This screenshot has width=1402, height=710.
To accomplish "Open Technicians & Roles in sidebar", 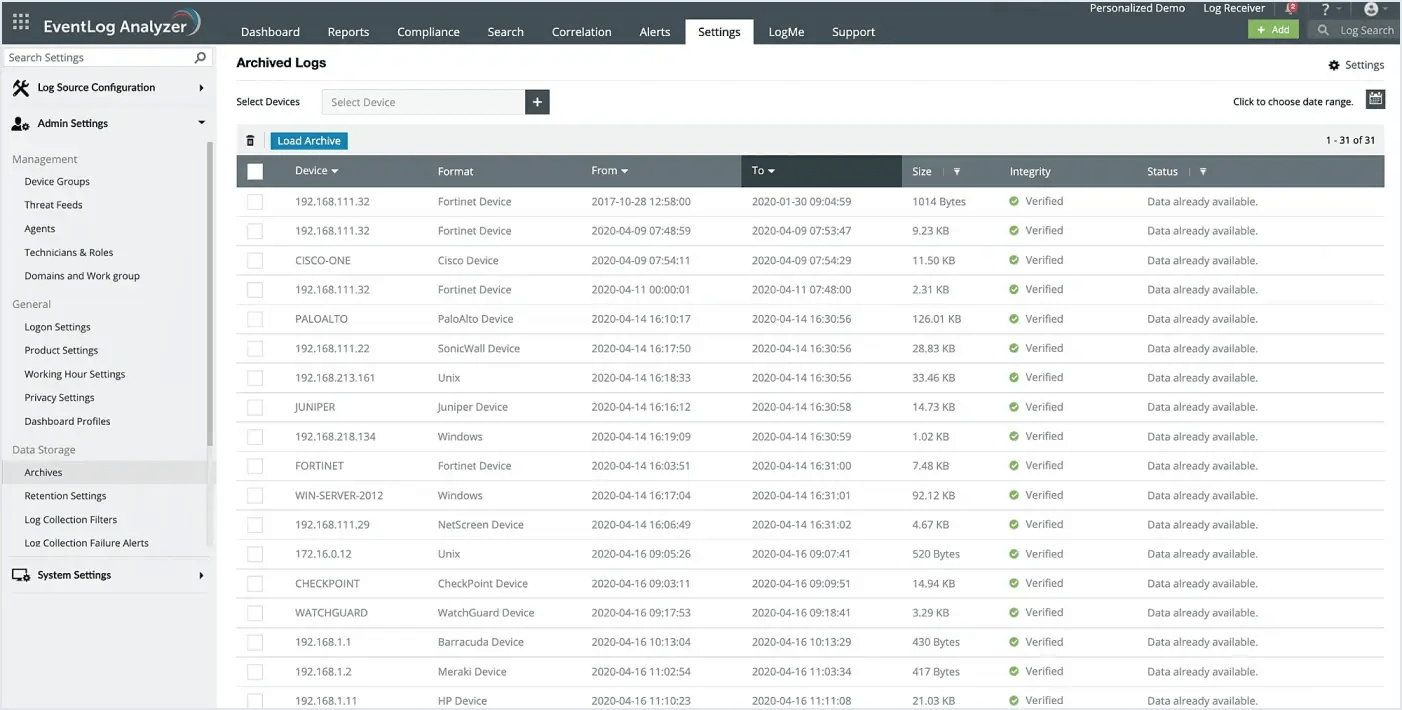I will point(69,253).
